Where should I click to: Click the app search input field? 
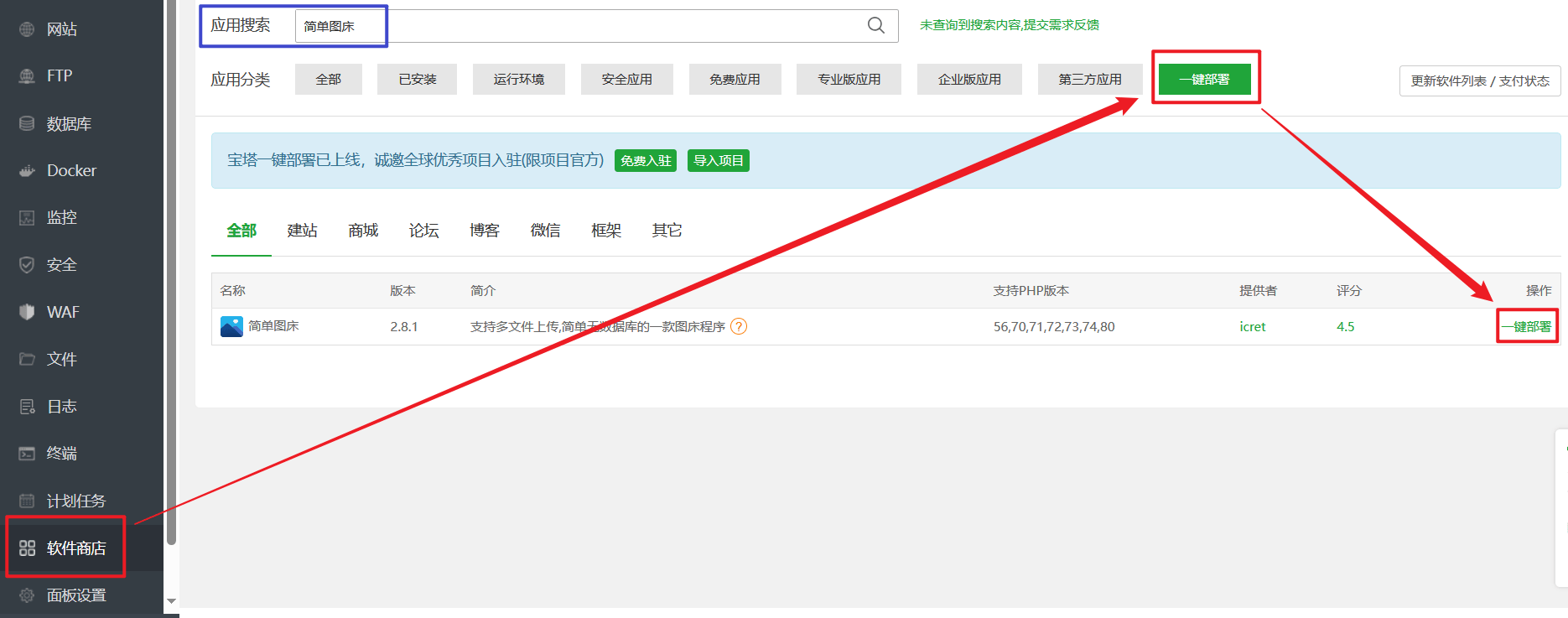(579, 26)
